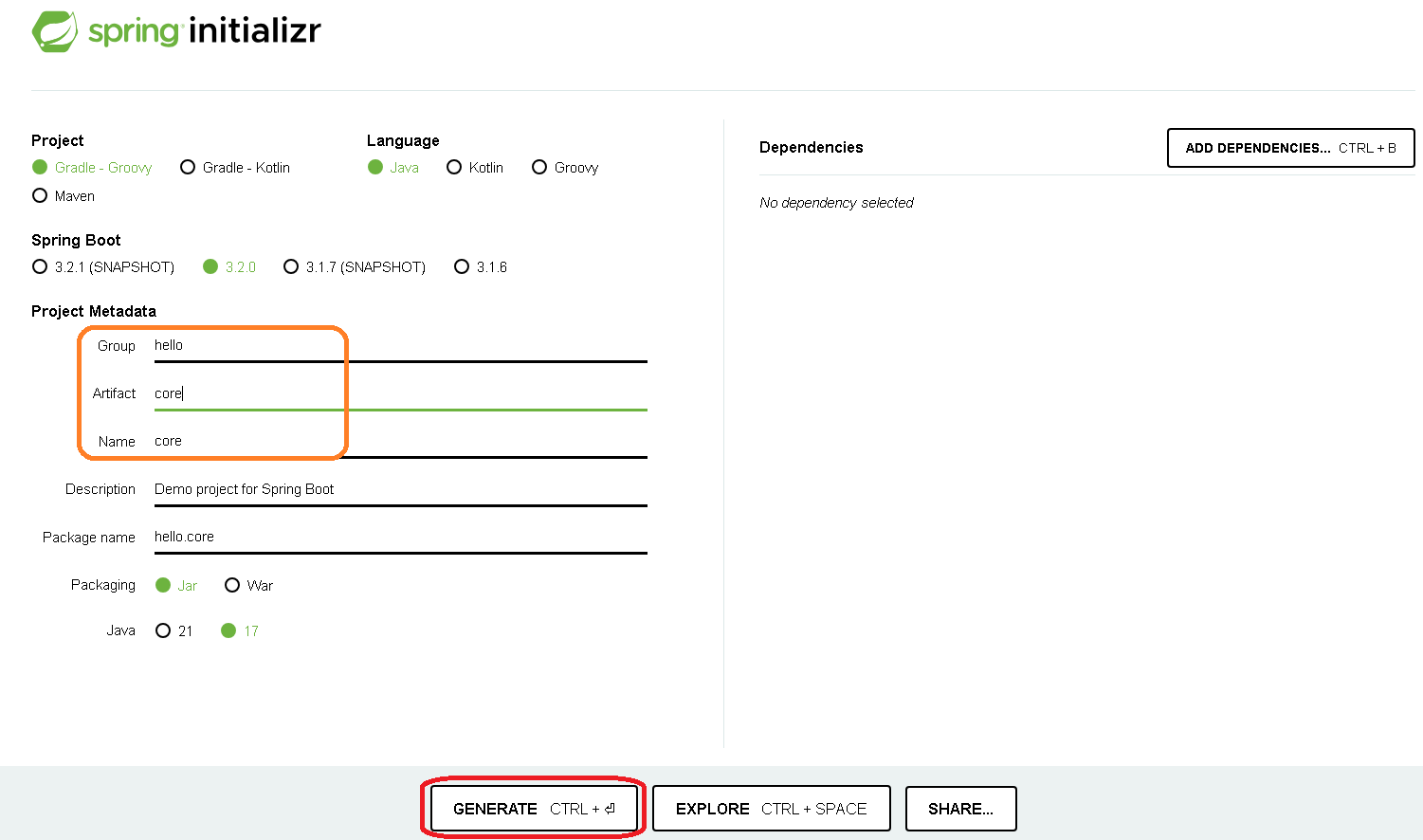
Task: Focus the Group input field
Action: coord(401,346)
